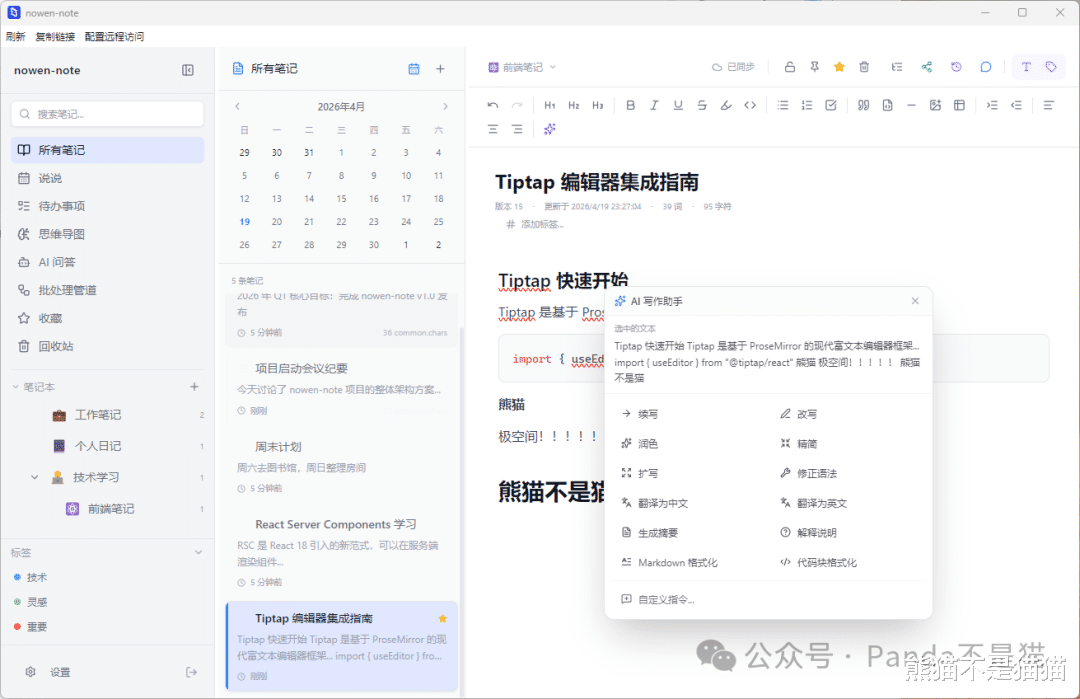The height and width of the screenshot is (699, 1080).
Task: Undo the last edit
Action: click(x=492, y=105)
